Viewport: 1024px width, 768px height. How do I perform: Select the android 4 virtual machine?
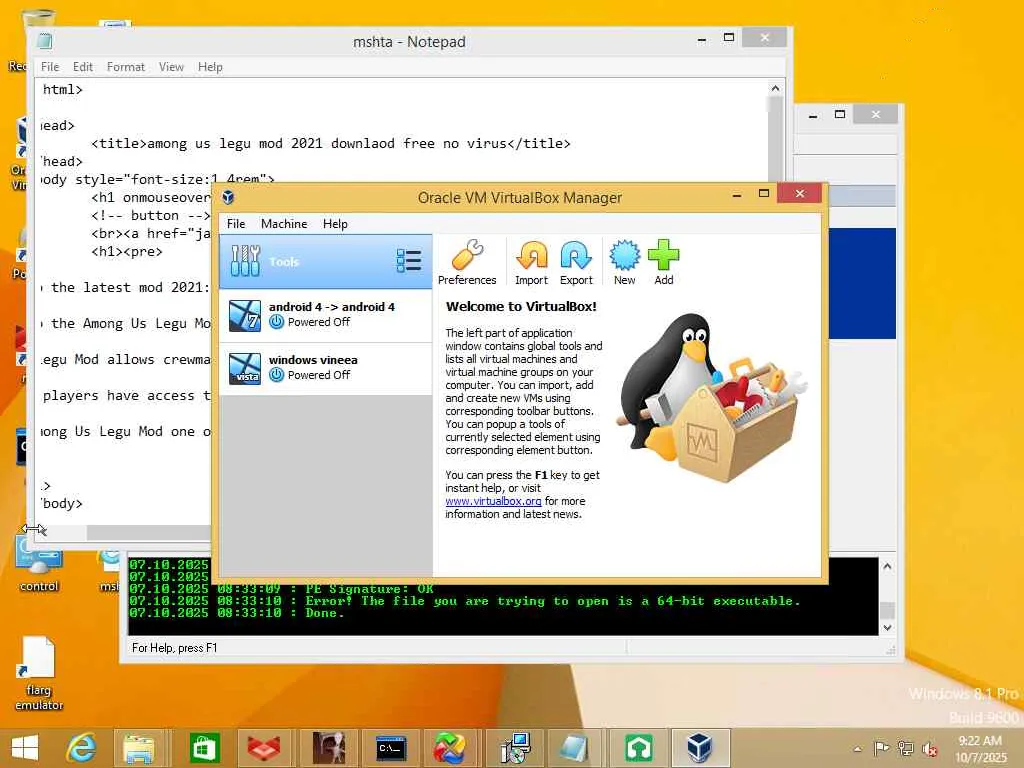tap(325, 315)
